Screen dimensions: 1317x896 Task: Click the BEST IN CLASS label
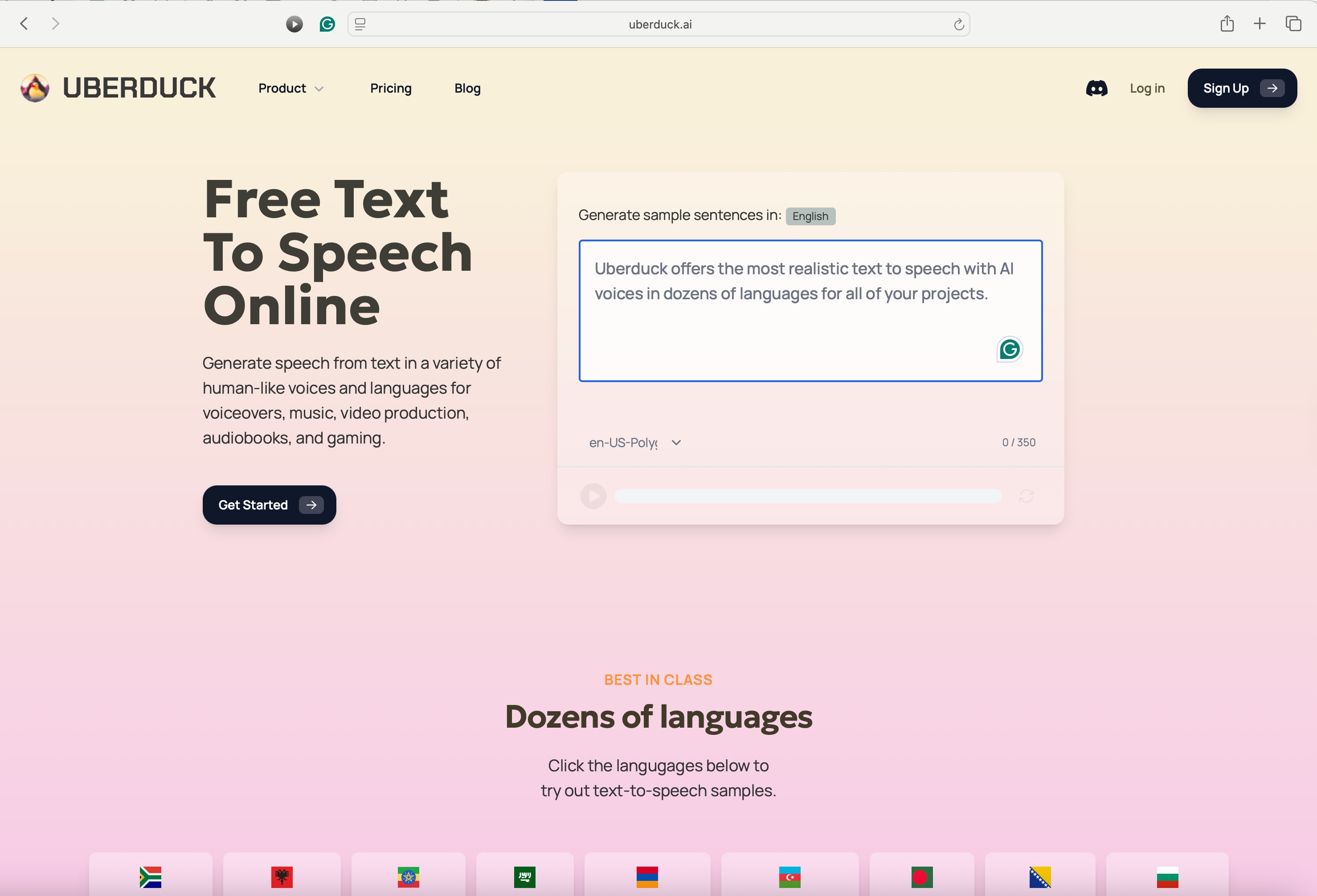click(x=658, y=680)
